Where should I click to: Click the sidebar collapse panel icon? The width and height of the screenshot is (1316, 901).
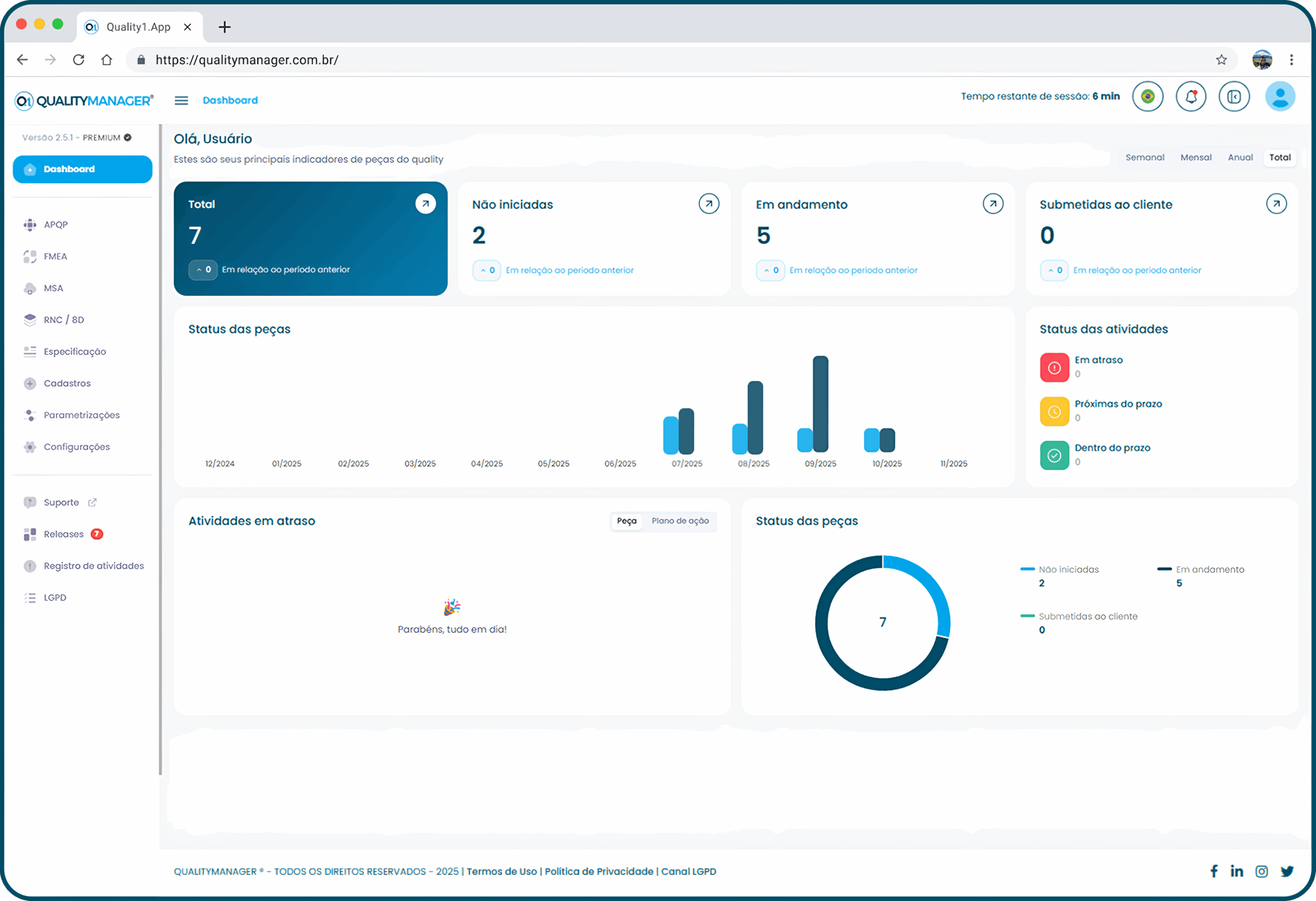click(1234, 97)
